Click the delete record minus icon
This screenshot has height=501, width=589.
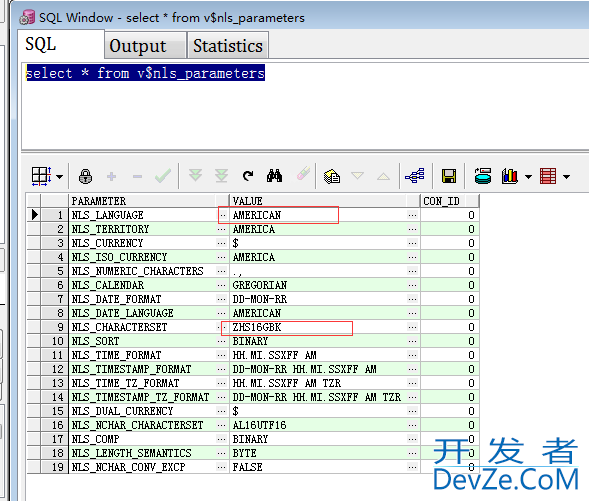pyautogui.click(x=137, y=177)
